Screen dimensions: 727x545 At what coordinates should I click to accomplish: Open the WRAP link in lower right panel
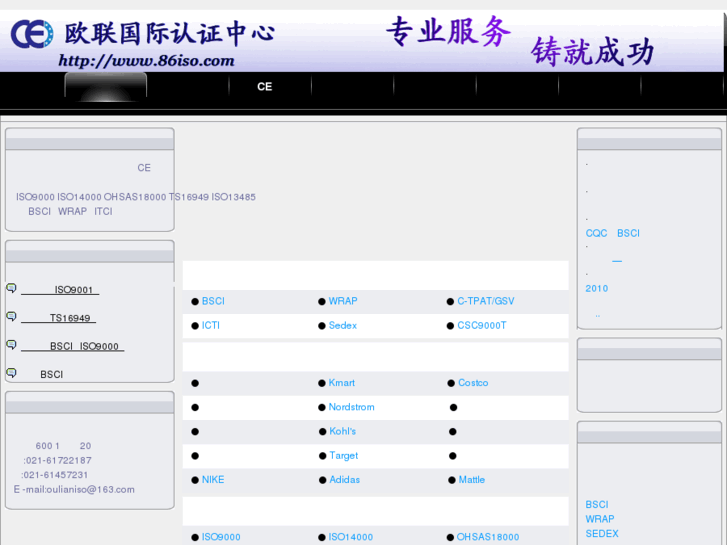coord(600,519)
